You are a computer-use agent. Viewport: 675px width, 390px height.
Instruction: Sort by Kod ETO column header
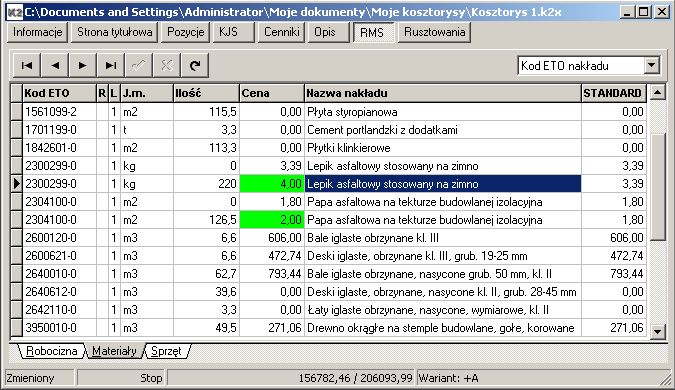(59, 93)
